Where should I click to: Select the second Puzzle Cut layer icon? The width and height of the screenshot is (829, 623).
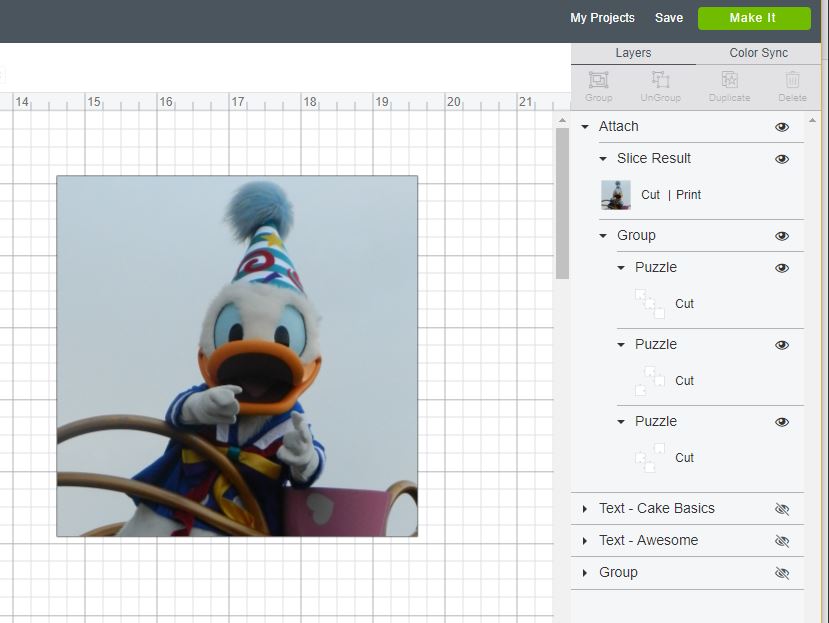click(650, 381)
